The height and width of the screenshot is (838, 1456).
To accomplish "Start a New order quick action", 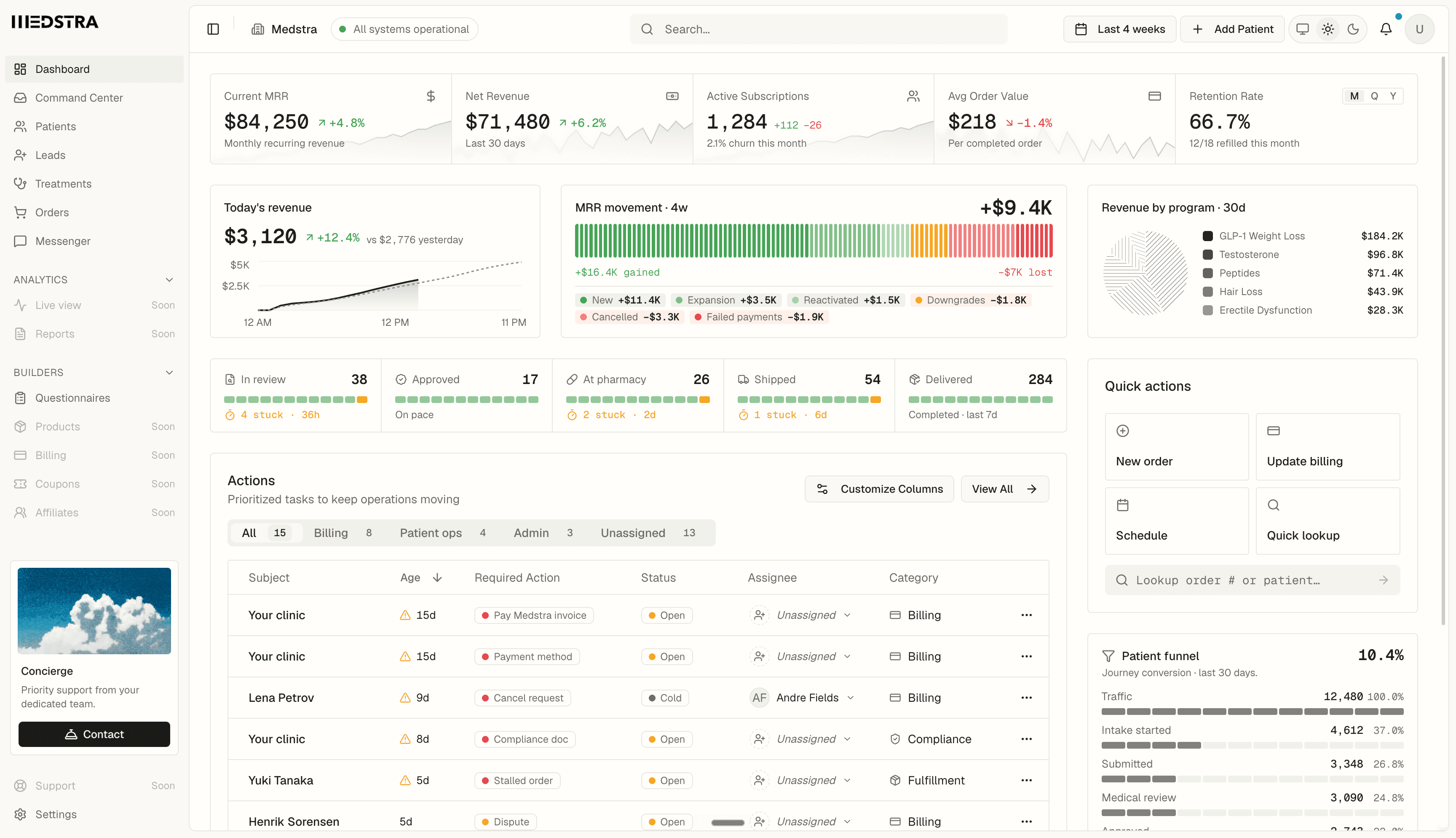I will tap(1177, 447).
